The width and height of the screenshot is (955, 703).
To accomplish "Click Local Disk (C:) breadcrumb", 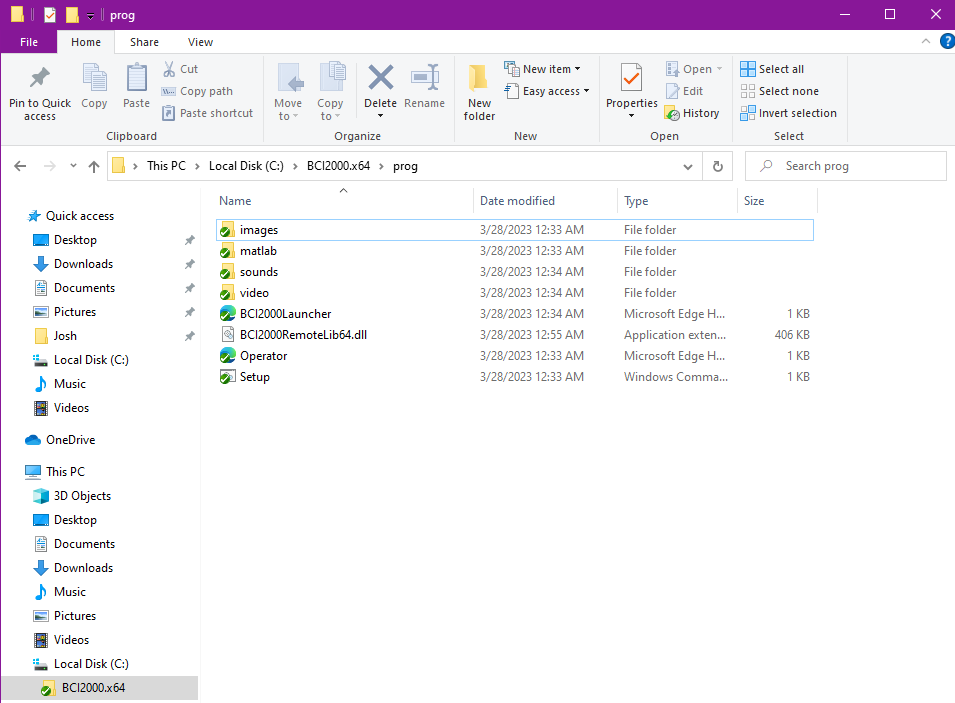I will pyautogui.click(x=246, y=166).
